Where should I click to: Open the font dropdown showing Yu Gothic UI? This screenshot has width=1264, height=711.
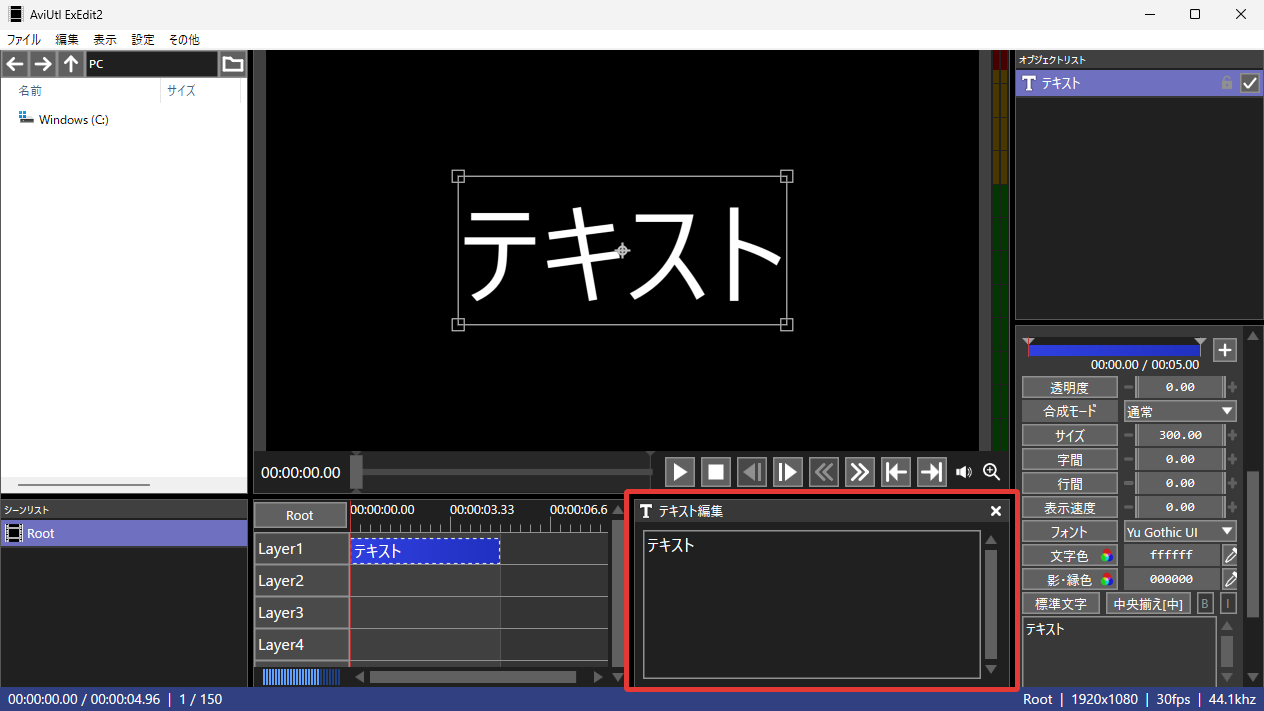click(x=1180, y=532)
